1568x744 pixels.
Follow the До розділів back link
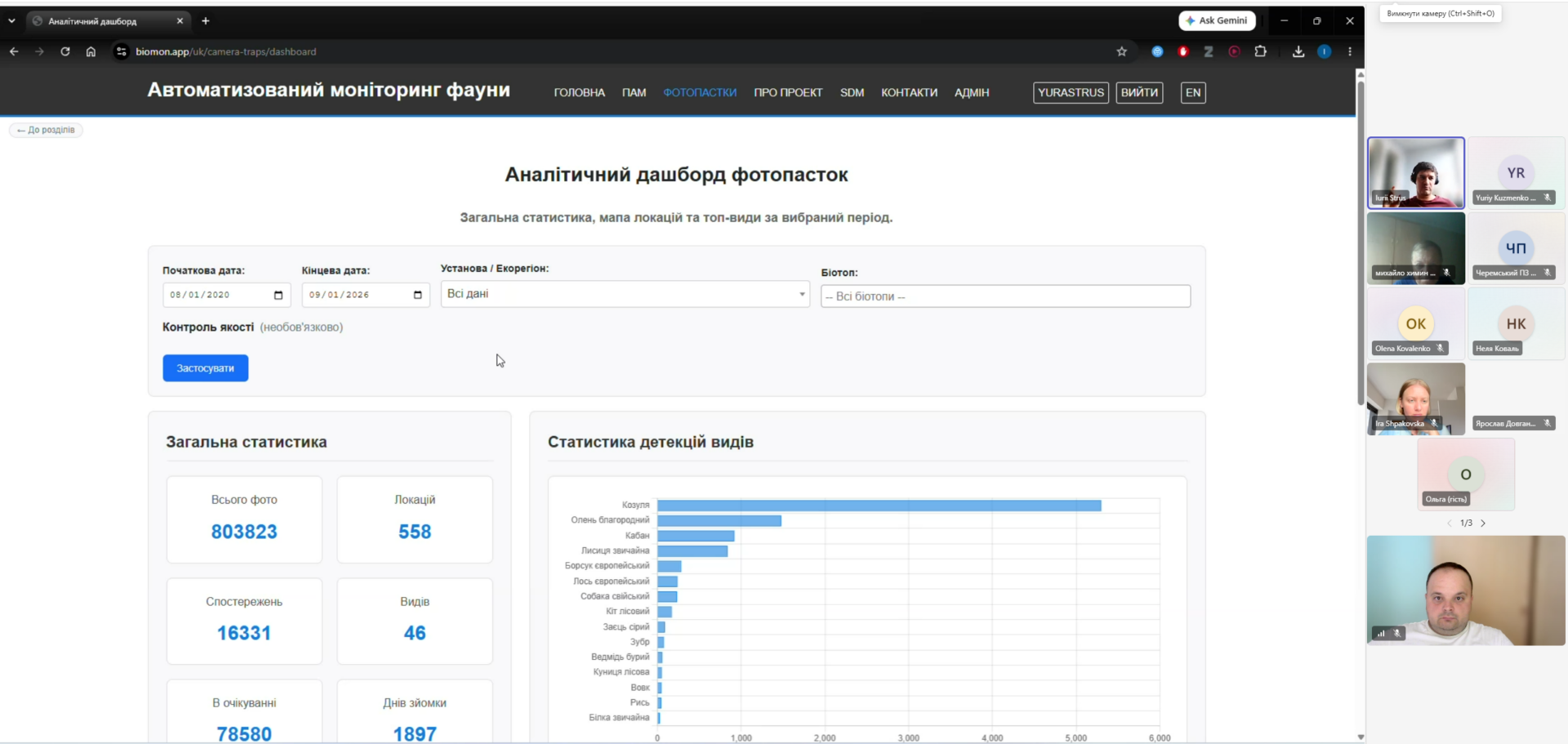pos(46,130)
